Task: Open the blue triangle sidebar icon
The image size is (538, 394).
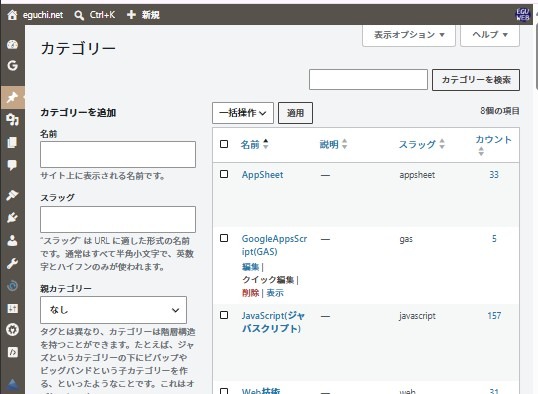Action: click(x=12, y=383)
